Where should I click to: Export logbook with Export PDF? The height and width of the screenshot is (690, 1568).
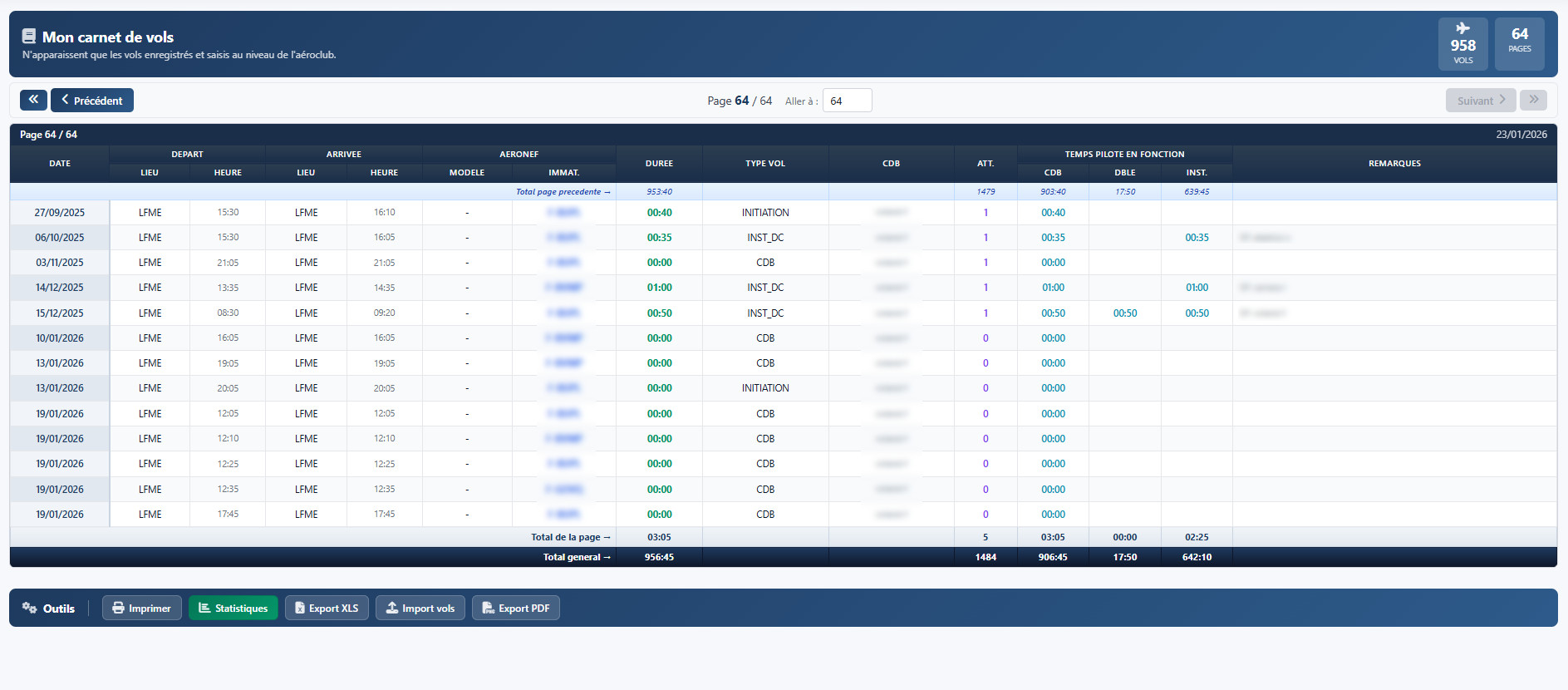point(516,608)
